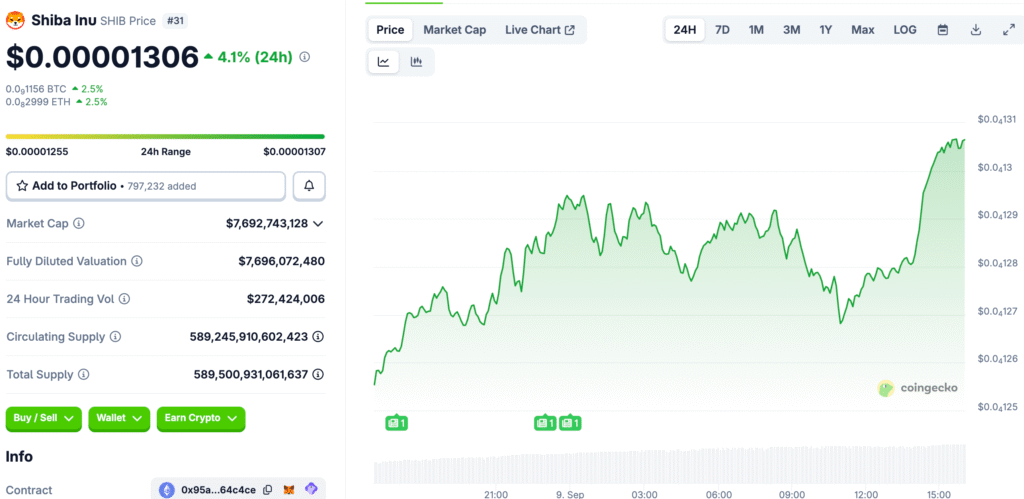Copy the contract address with copy icon
This screenshot has height=499, width=1024.
[x=268, y=490]
